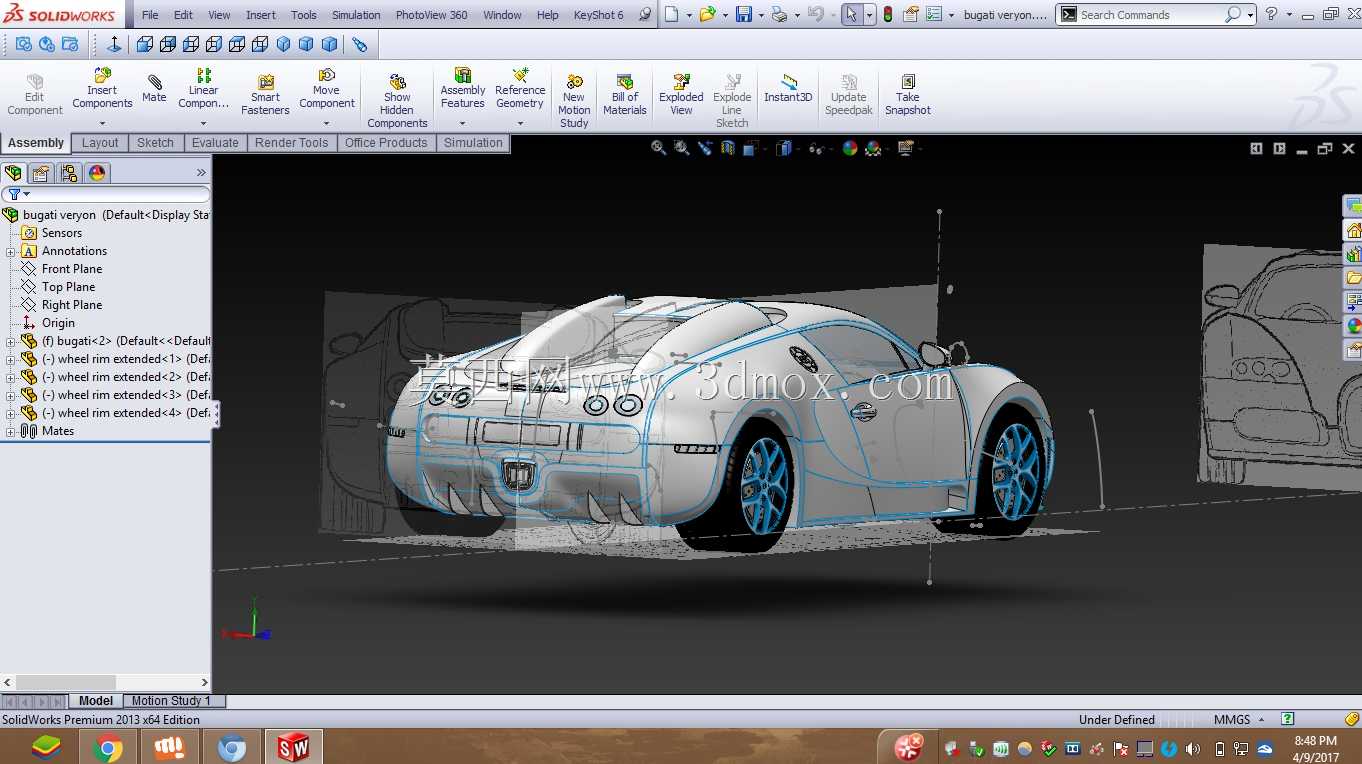Viewport: 1362px width, 764px height.
Task: Click the Insert Components tool icon
Action: pos(102,76)
